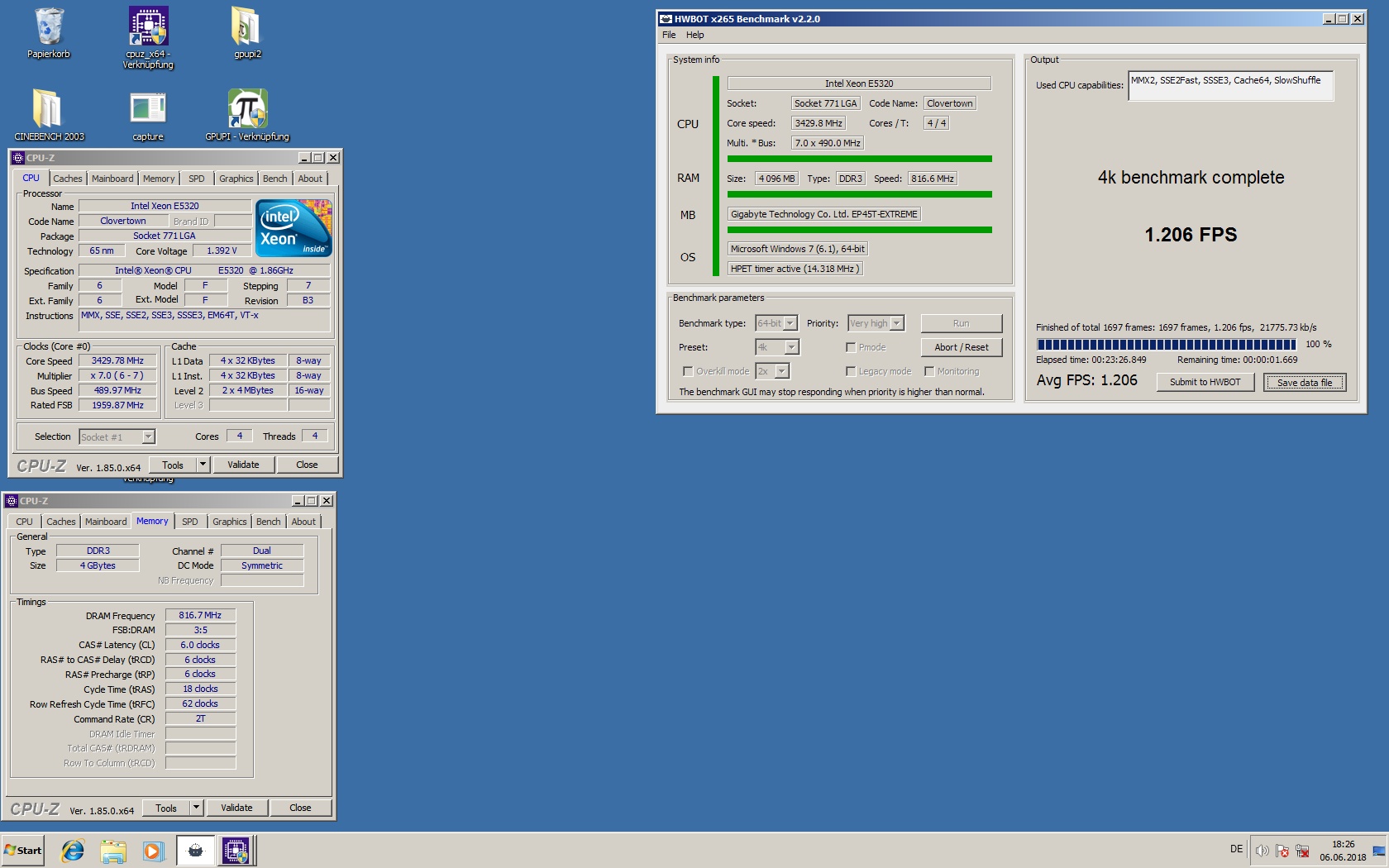Select the capture desktop icon
This screenshot has height=868, width=1389.
coord(148,115)
